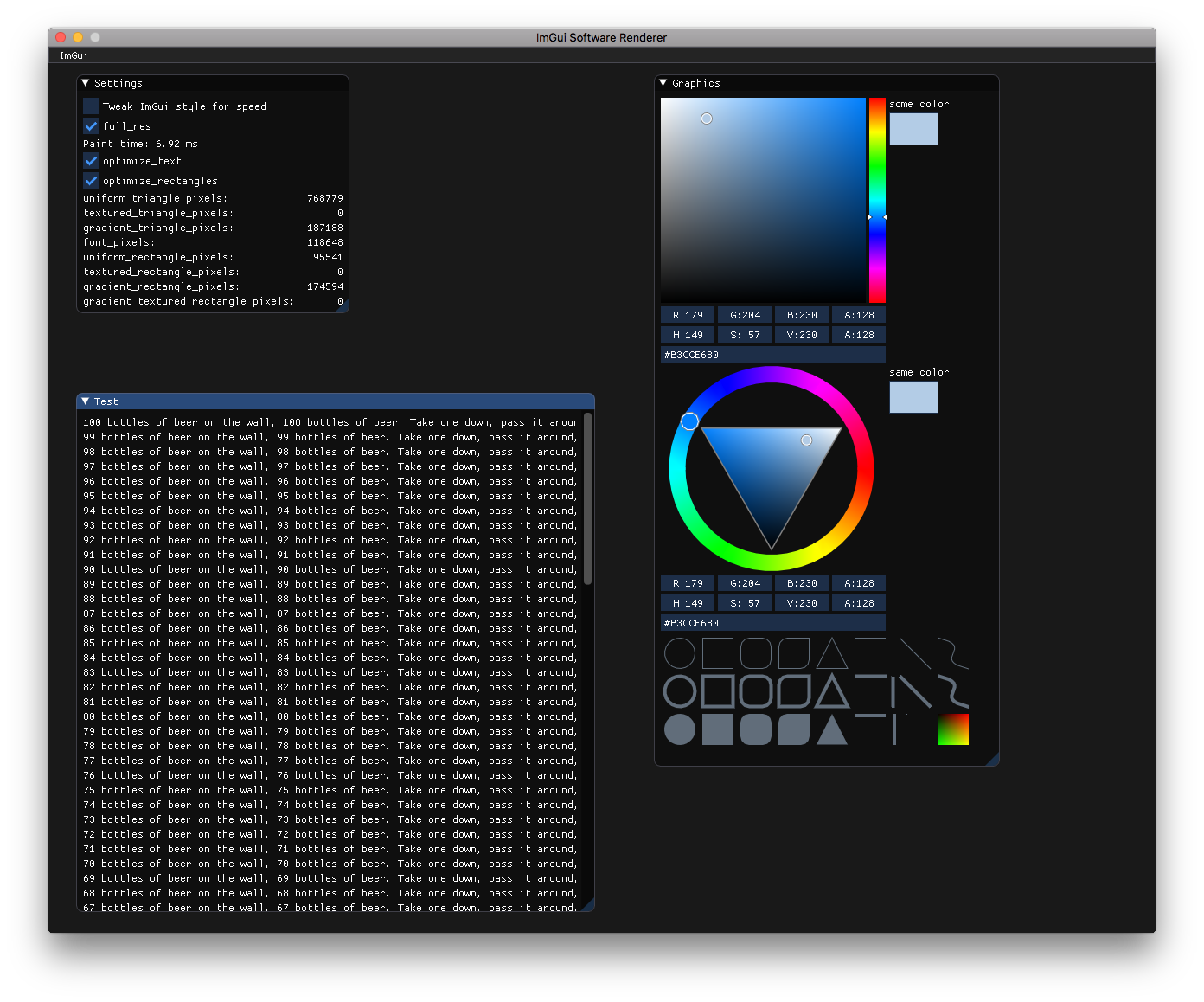Click B:230 field under the hue wheel

coord(802,583)
